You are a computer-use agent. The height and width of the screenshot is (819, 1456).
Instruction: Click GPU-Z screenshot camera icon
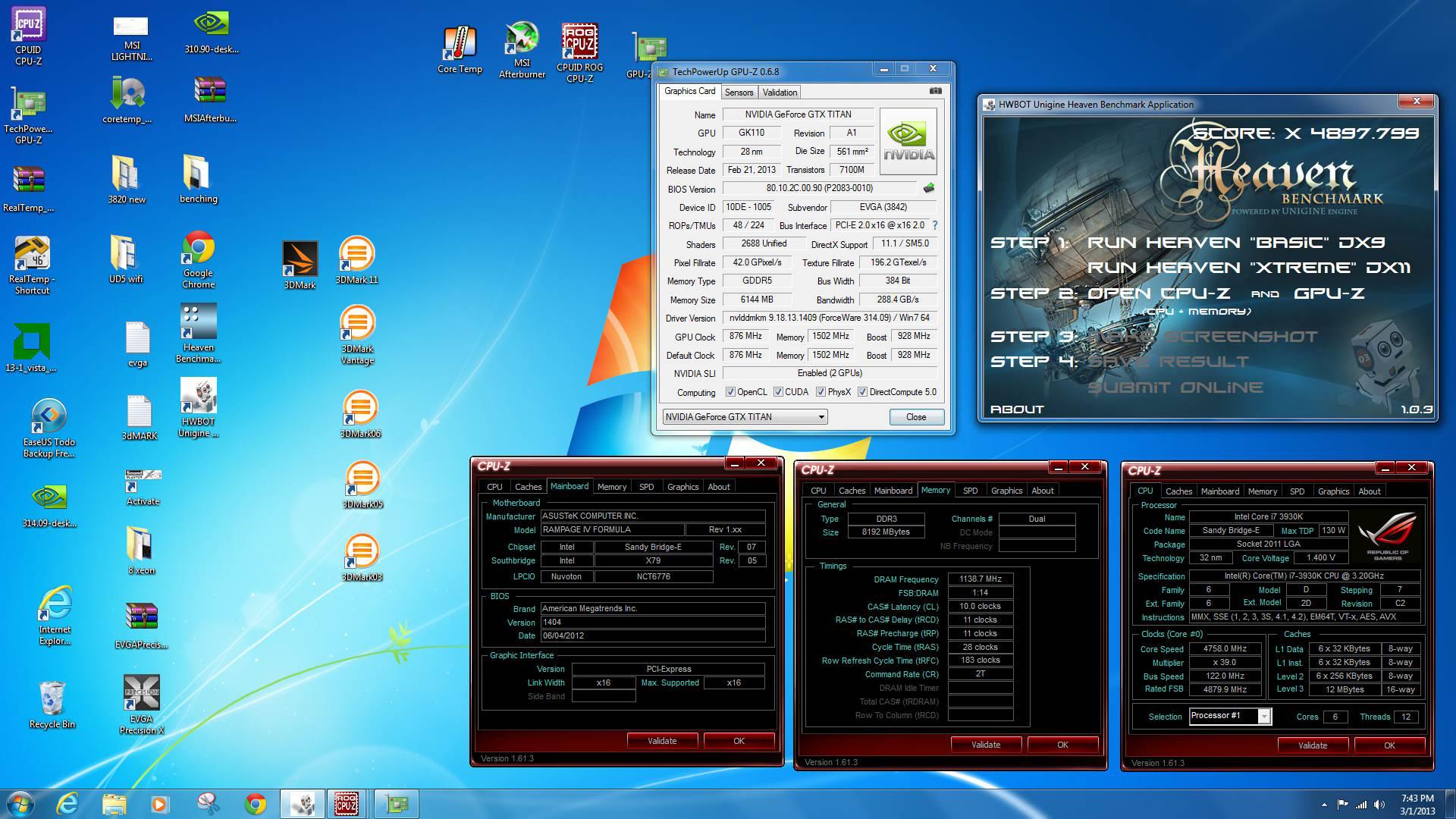936,91
